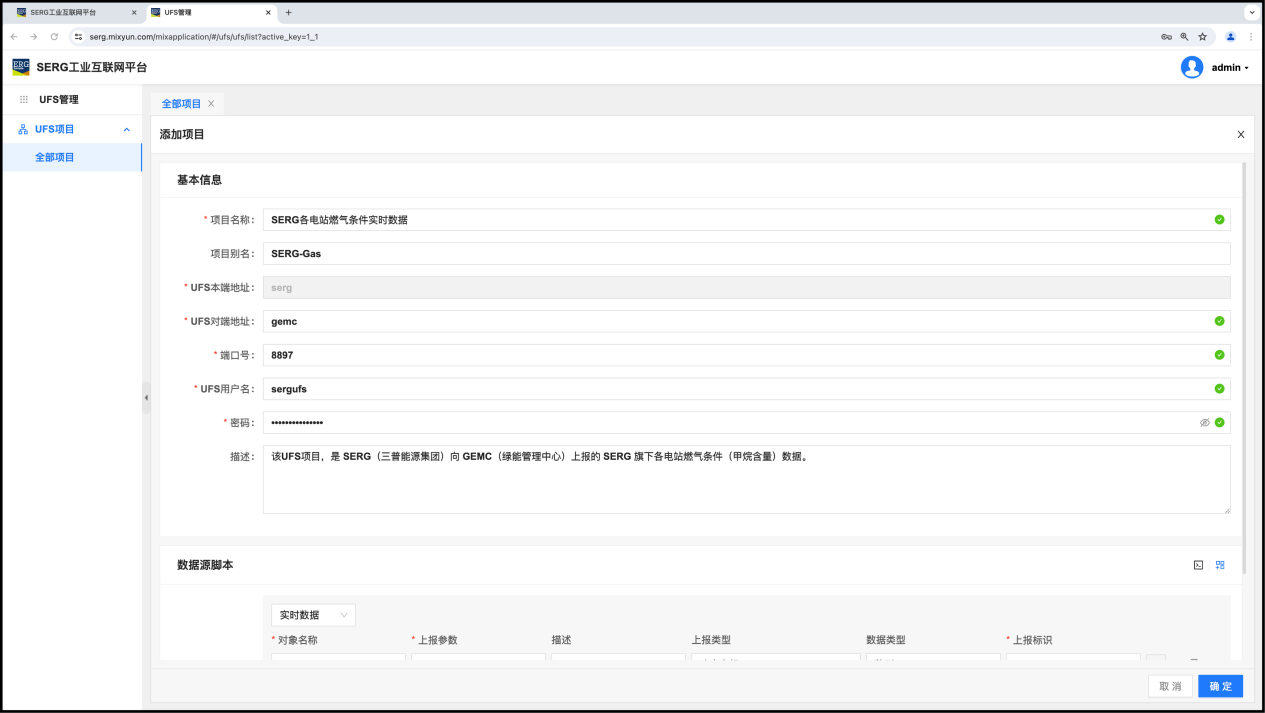
Task: Open the 实时数据 dropdown
Action: (x=313, y=615)
